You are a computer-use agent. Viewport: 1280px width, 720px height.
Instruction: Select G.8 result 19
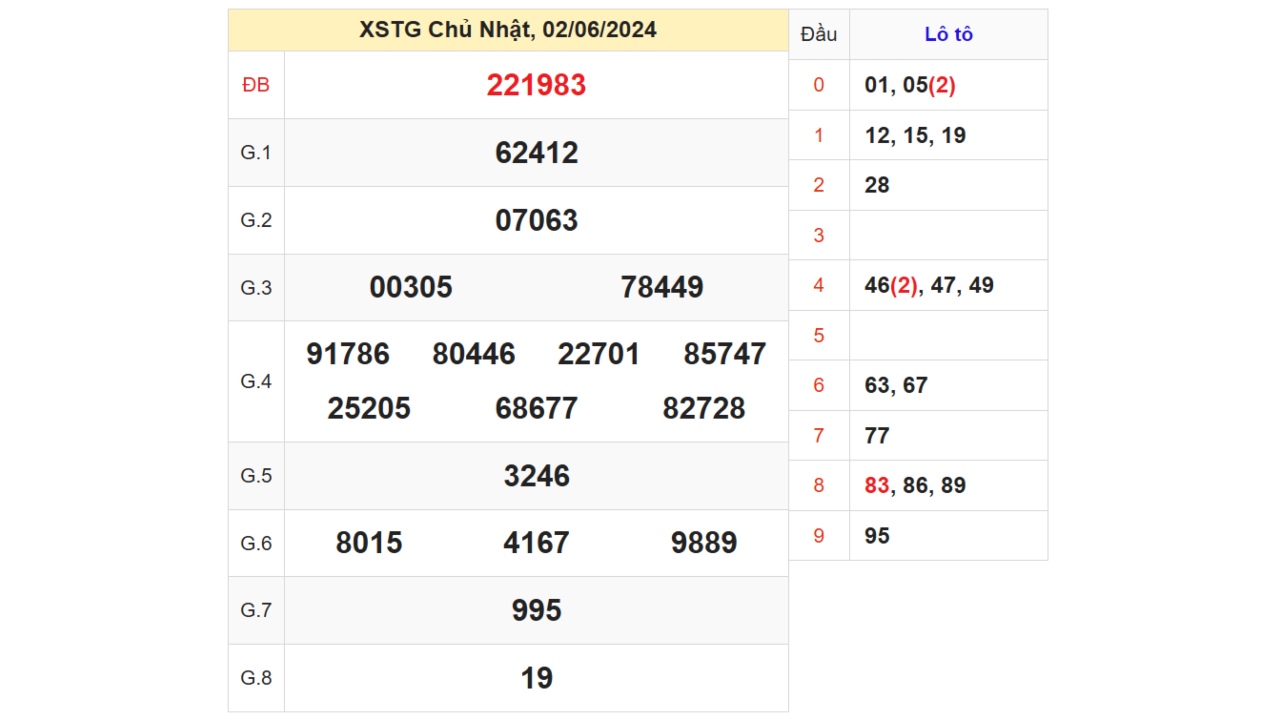click(536, 678)
